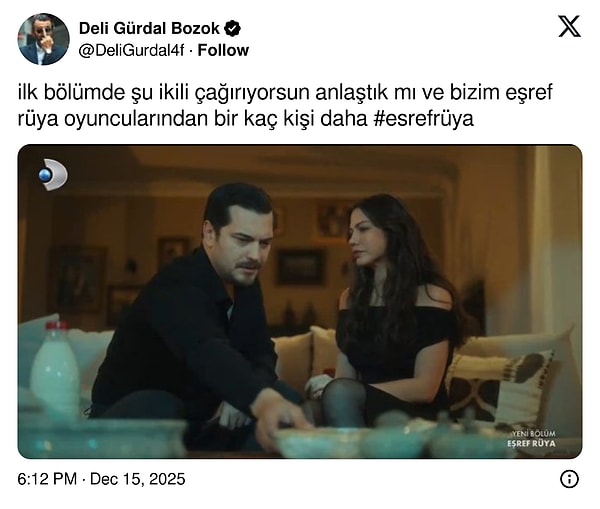Open the X logo link

[569, 26]
